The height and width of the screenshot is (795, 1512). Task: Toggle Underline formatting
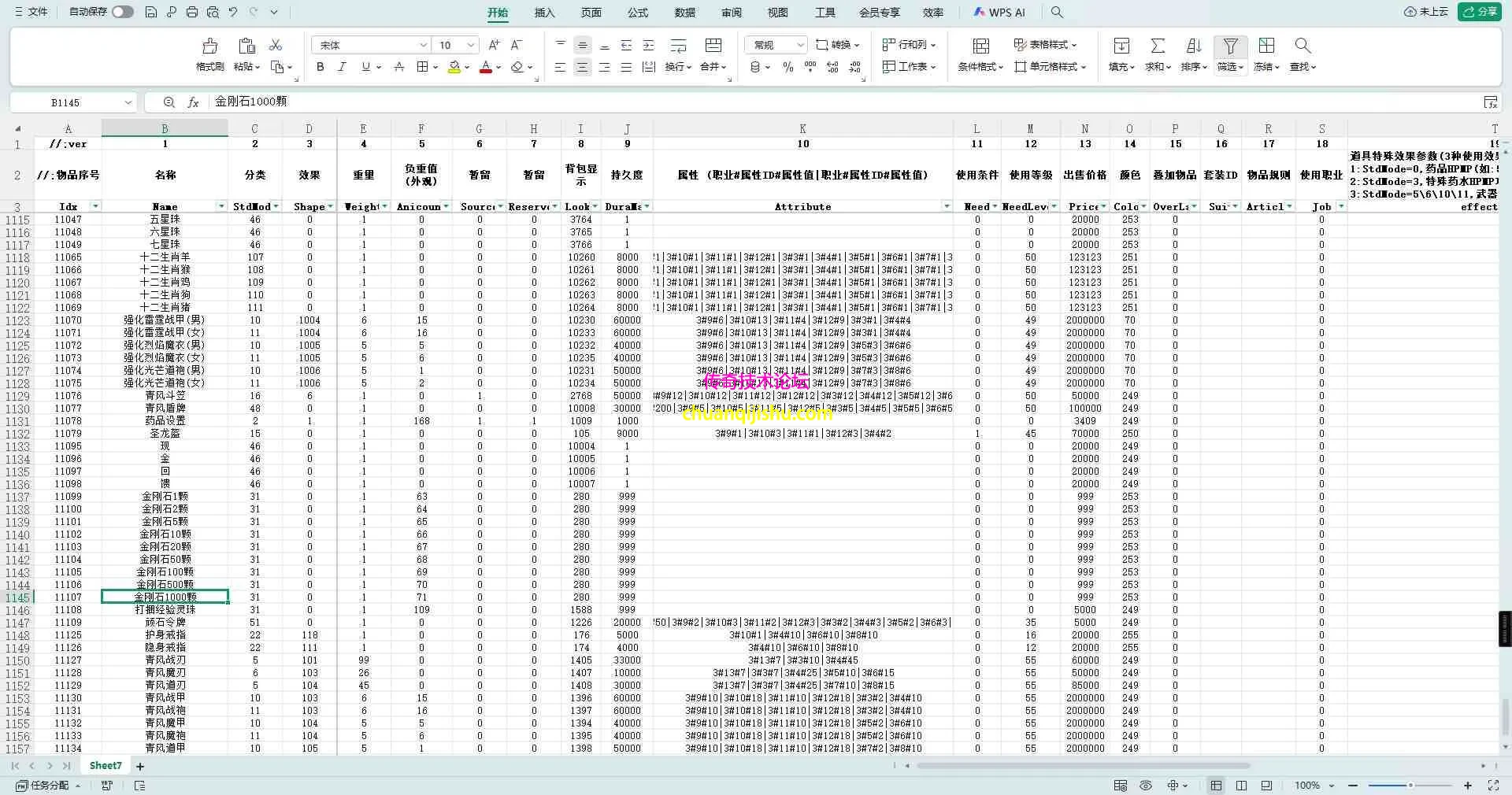coord(364,67)
